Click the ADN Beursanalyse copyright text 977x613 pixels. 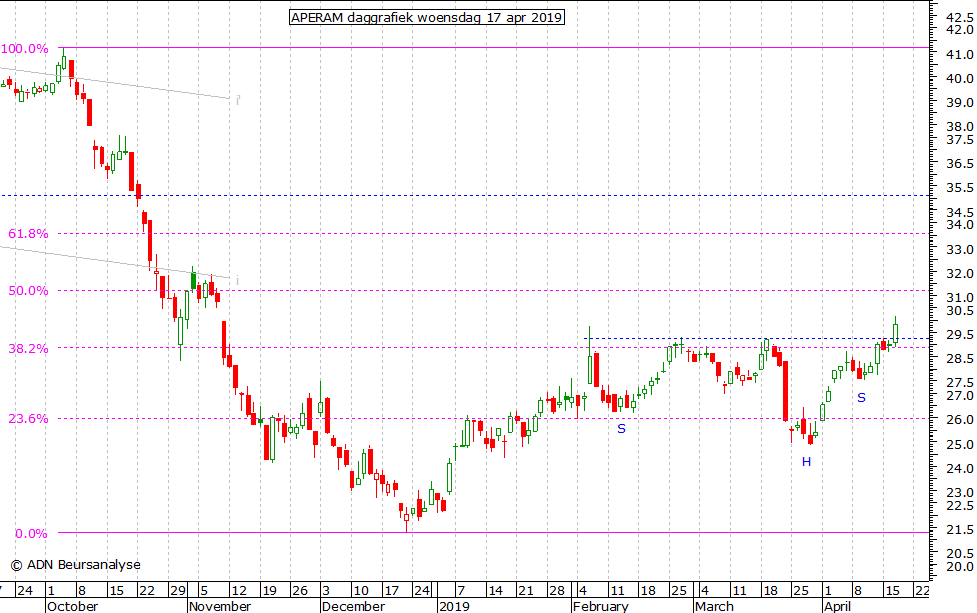[75, 565]
